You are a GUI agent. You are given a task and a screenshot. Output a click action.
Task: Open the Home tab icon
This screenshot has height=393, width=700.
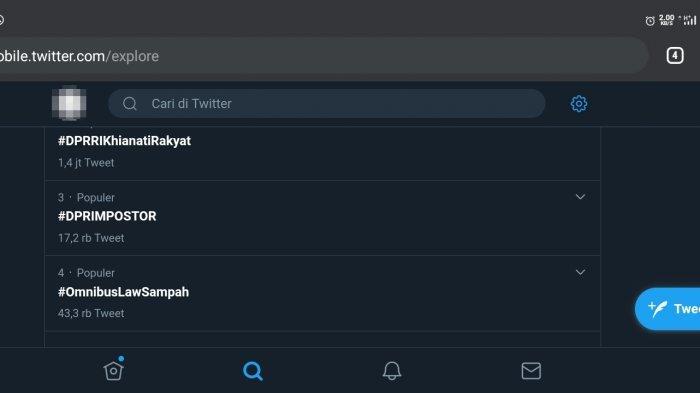pos(113,369)
